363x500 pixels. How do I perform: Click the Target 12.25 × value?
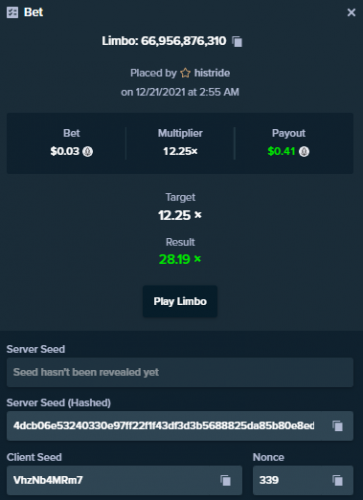coord(180,215)
